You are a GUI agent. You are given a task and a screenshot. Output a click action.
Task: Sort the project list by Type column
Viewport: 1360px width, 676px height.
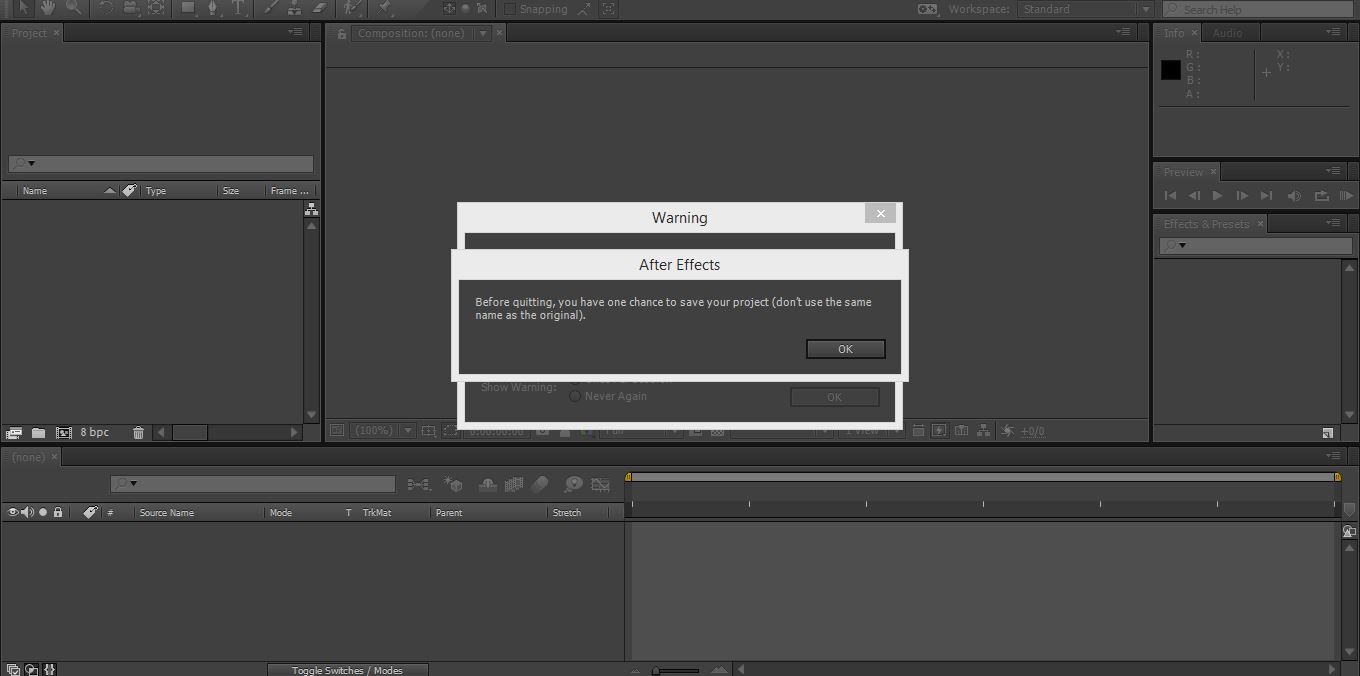(156, 190)
